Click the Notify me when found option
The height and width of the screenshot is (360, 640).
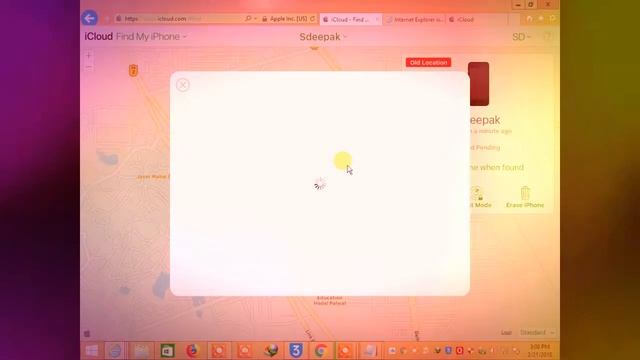pos(496,167)
